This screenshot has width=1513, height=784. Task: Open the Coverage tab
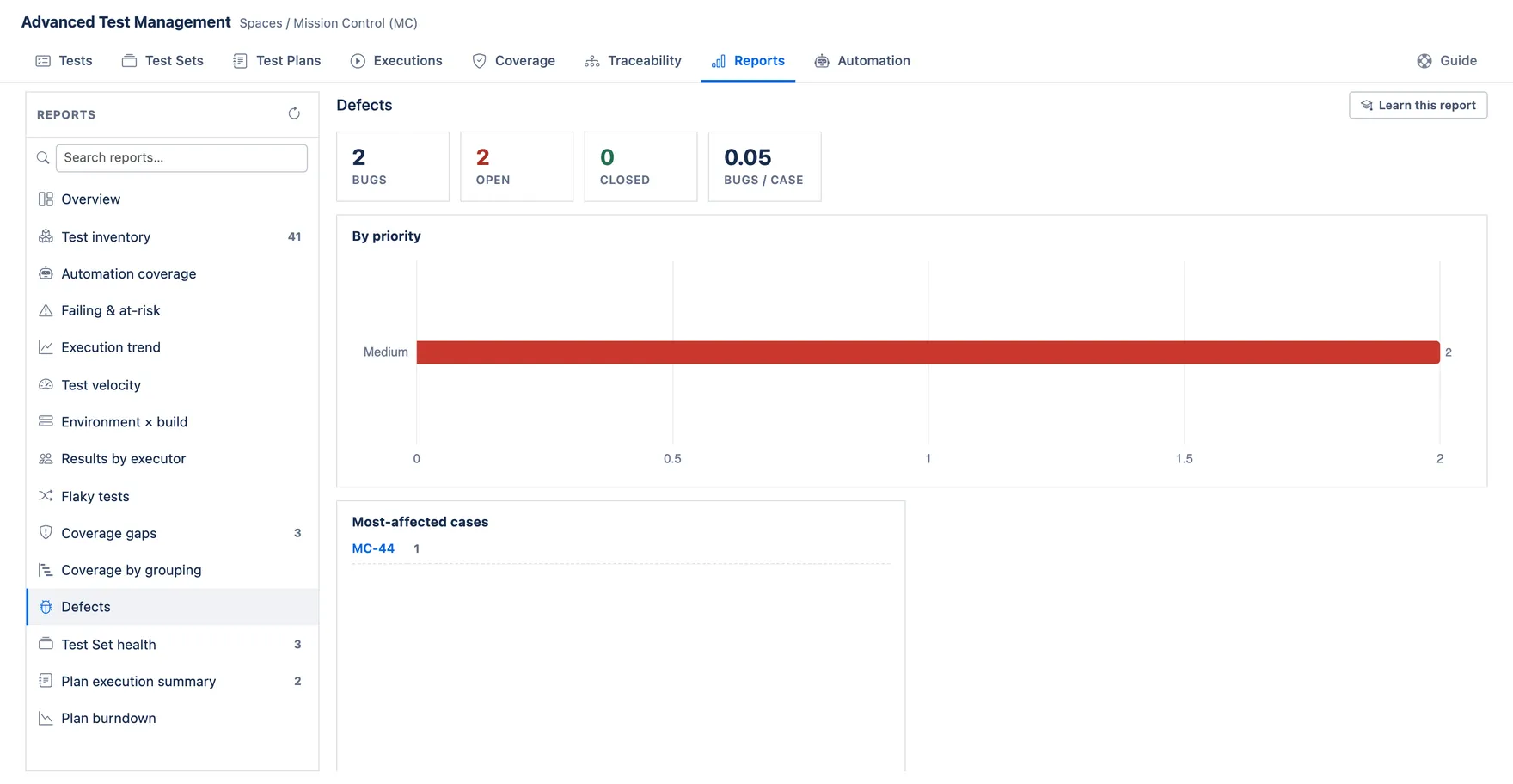coord(514,61)
